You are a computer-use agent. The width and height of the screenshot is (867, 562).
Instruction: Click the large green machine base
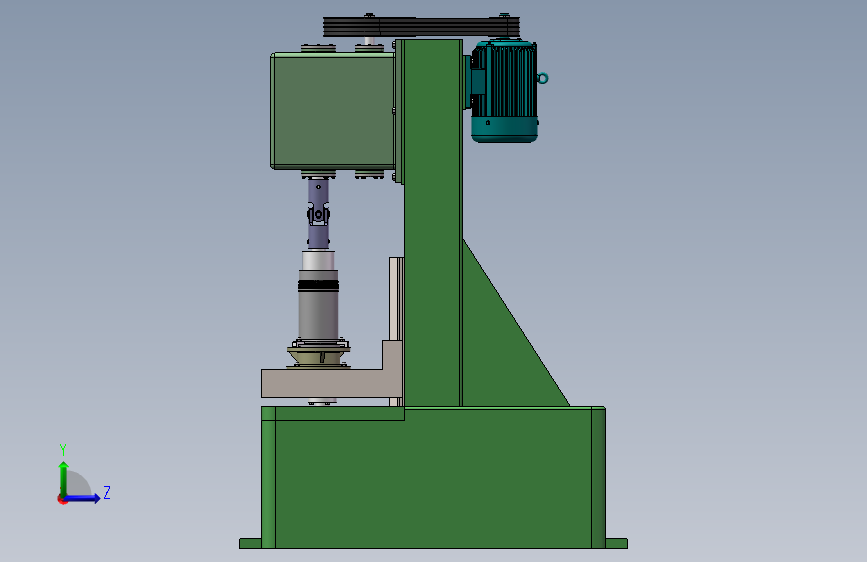(433, 477)
